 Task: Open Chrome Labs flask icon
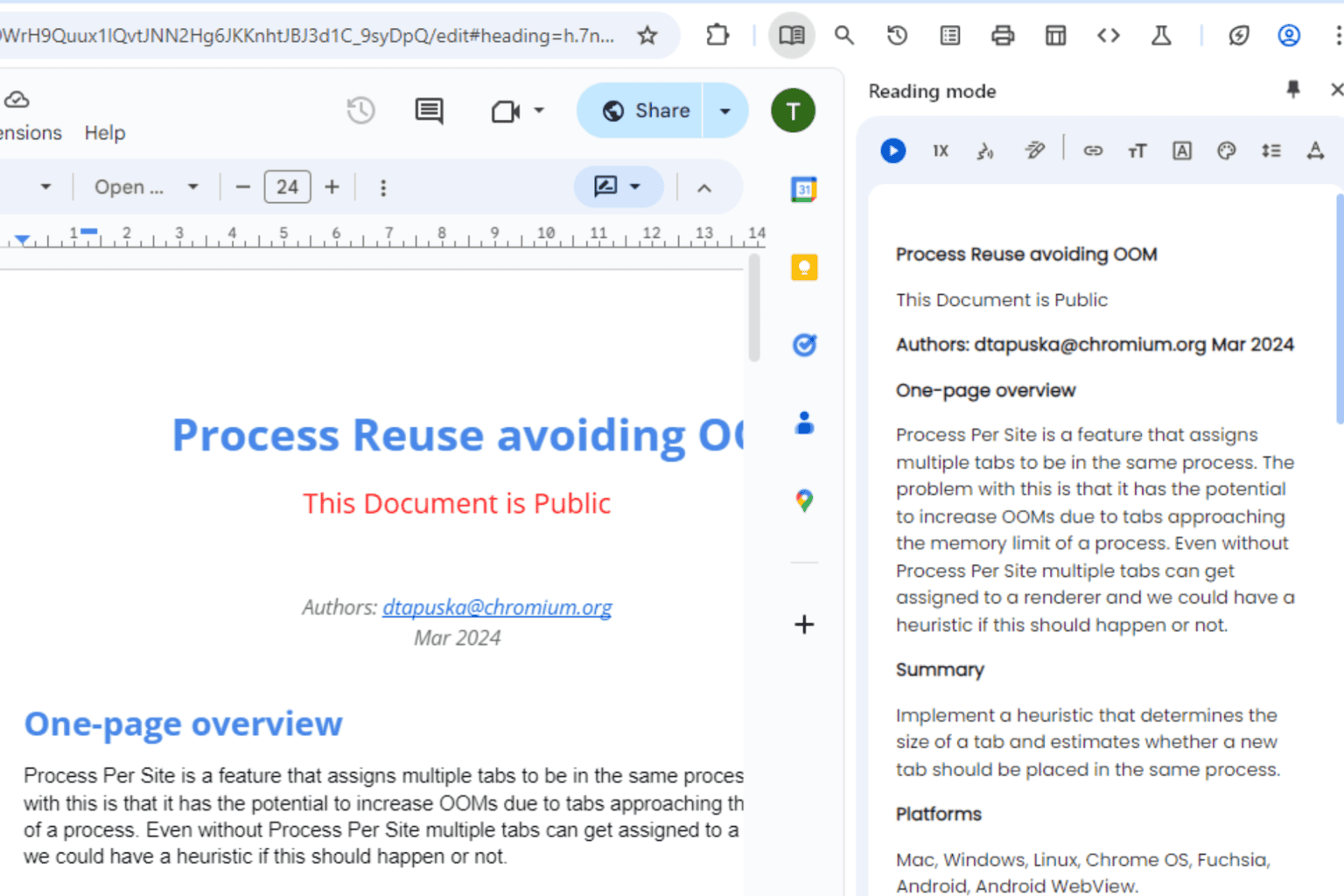[1161, 36]
